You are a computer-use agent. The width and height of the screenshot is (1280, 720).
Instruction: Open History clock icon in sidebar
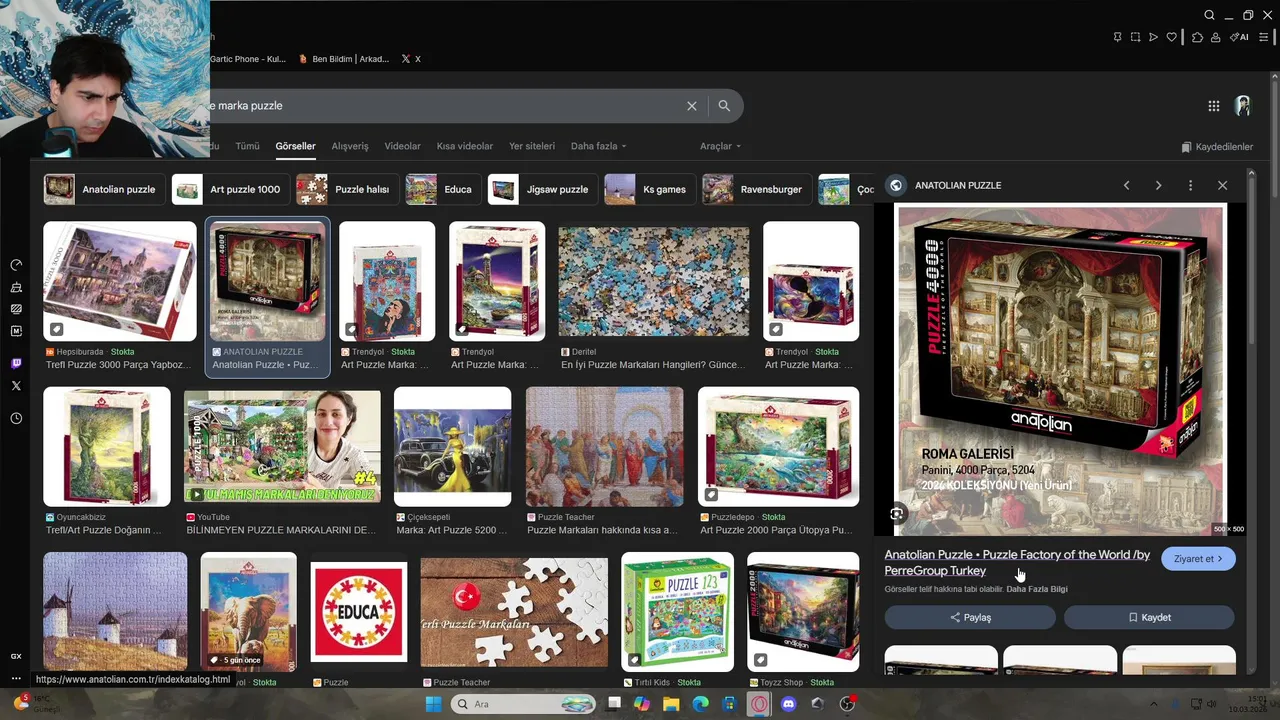click(x=16, y=418)
